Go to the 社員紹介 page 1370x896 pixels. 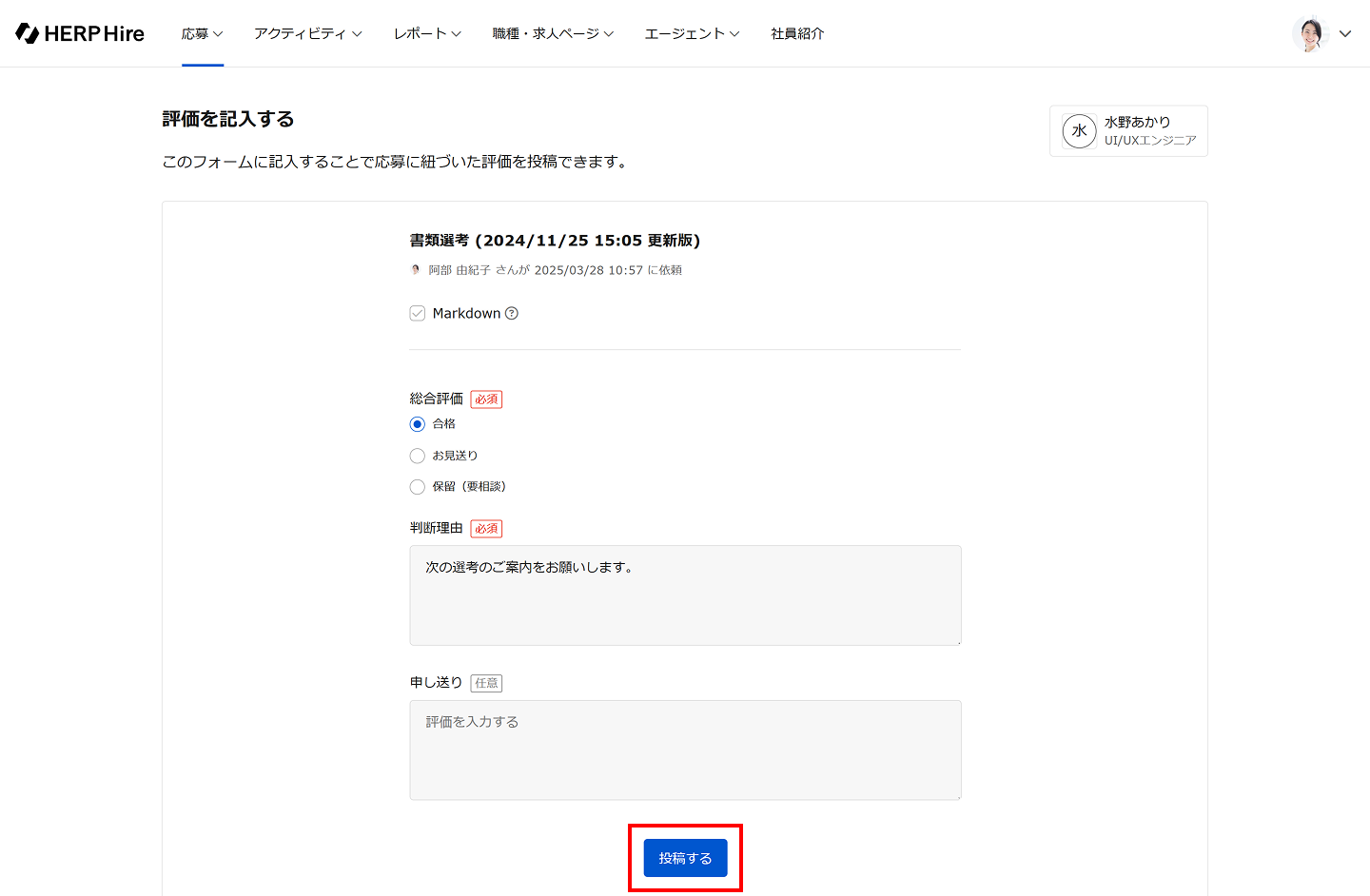tap(797, 33)
